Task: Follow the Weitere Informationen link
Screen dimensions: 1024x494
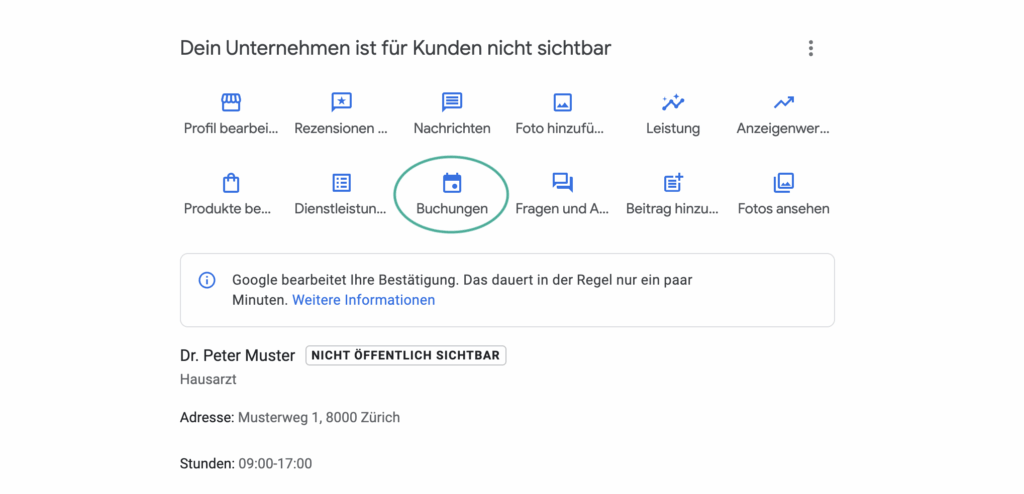Action: click(363, 300)
